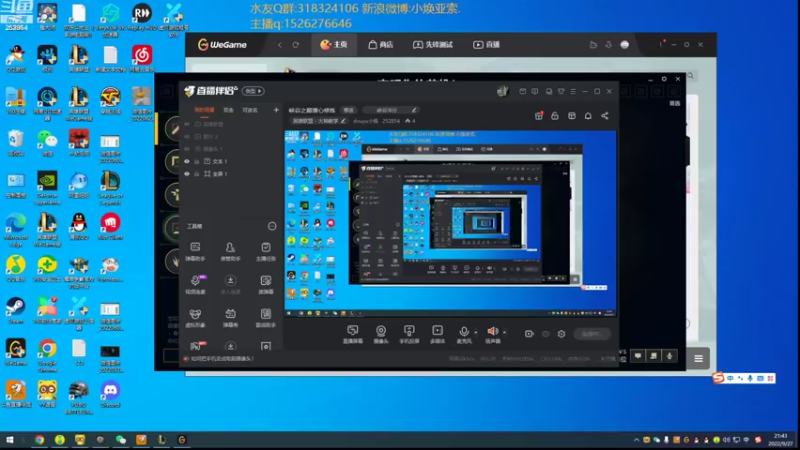
Task: Open the shirt skin icon in title bar
Action: [x=561, y=91]
